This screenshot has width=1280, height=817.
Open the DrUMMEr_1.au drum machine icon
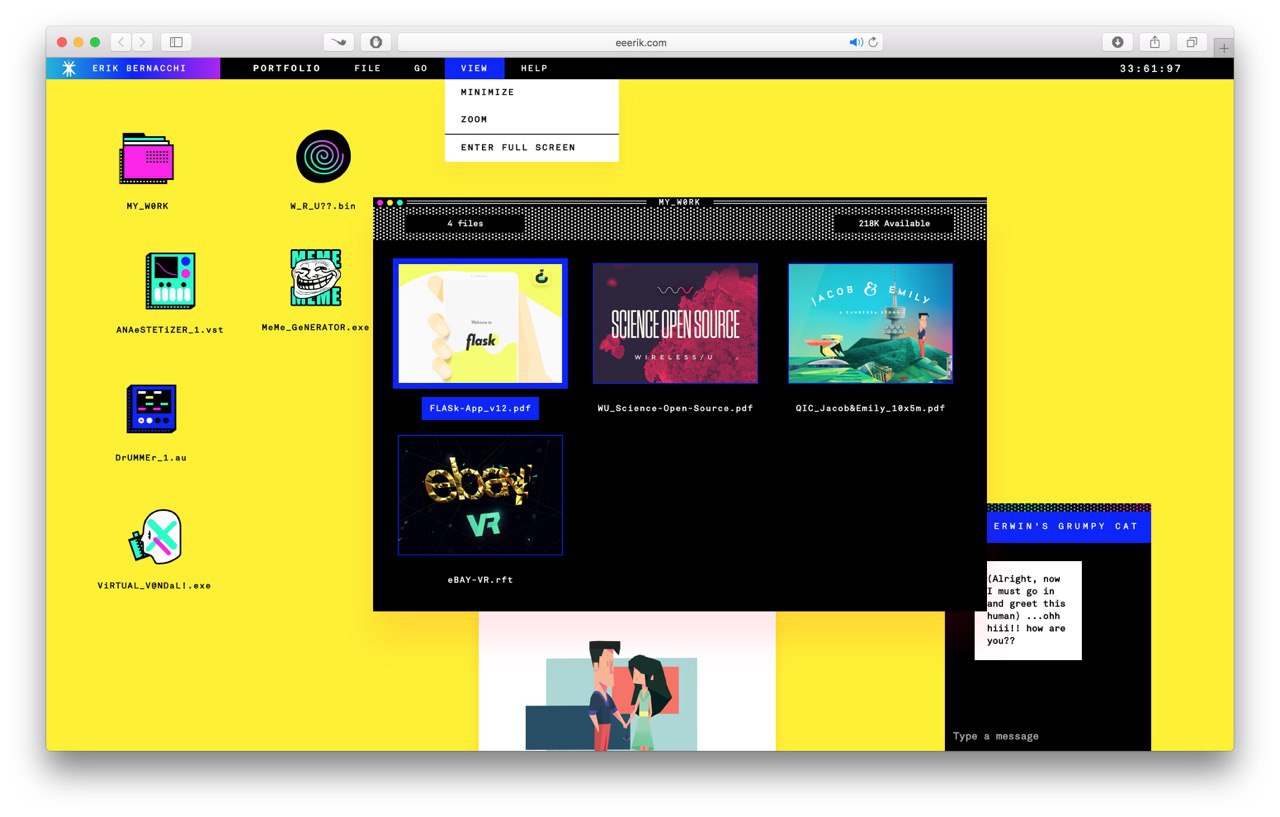[x=151, y=409]
